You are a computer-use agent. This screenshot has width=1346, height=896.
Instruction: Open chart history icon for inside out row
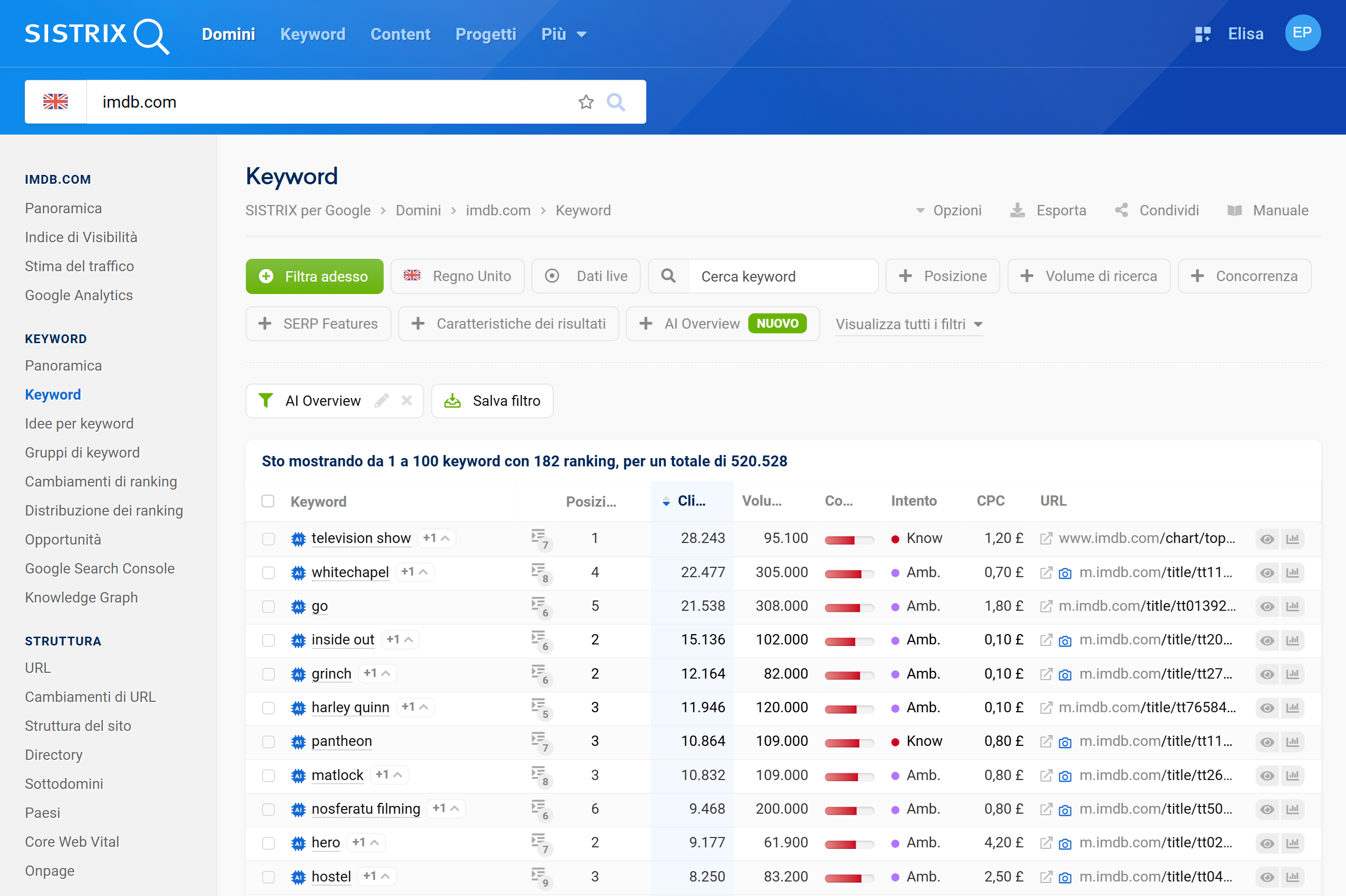(x=1292, y=640)
